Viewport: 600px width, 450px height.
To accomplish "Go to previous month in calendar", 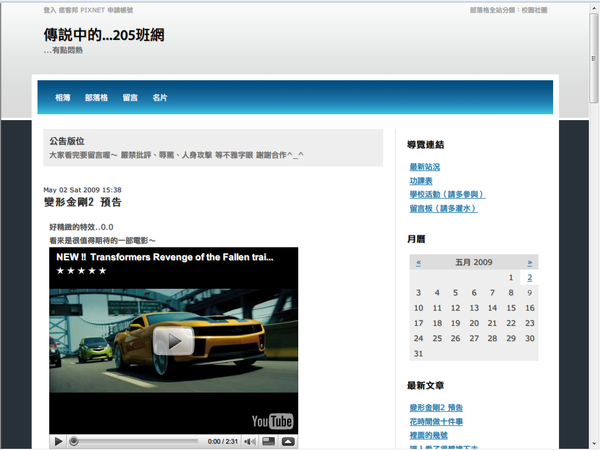I will click(418, 262).
